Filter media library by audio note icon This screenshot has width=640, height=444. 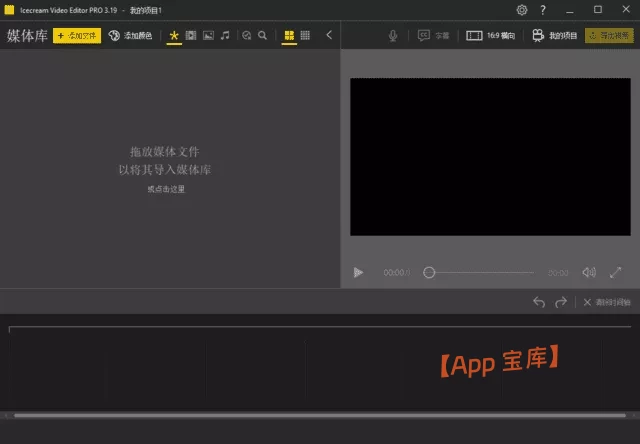(225, 36)
